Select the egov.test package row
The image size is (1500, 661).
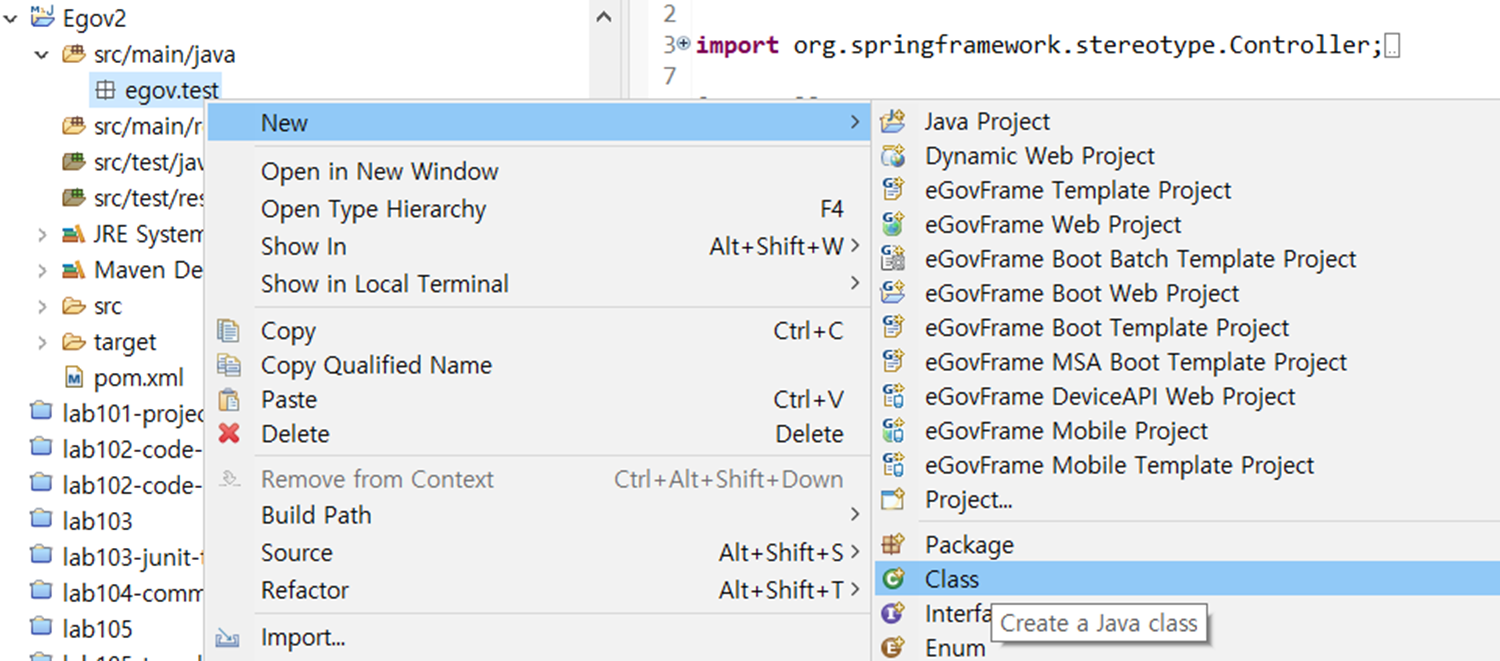[x=155, y=91]
